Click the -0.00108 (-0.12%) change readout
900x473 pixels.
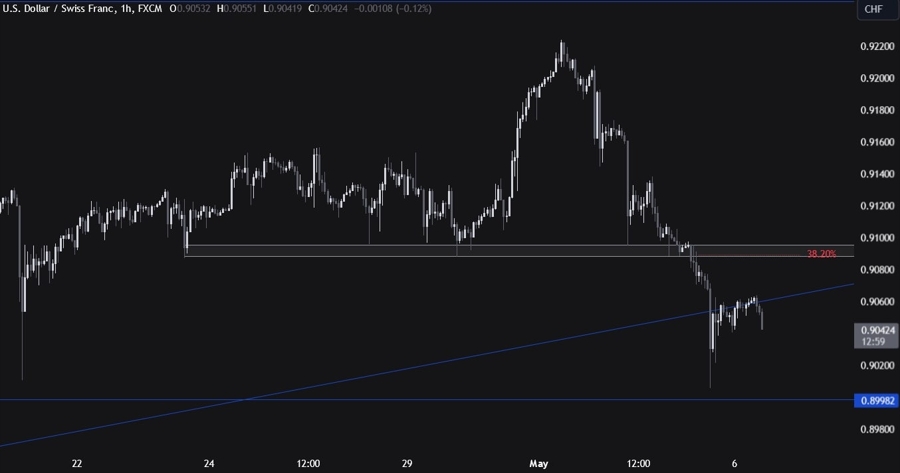408,9
